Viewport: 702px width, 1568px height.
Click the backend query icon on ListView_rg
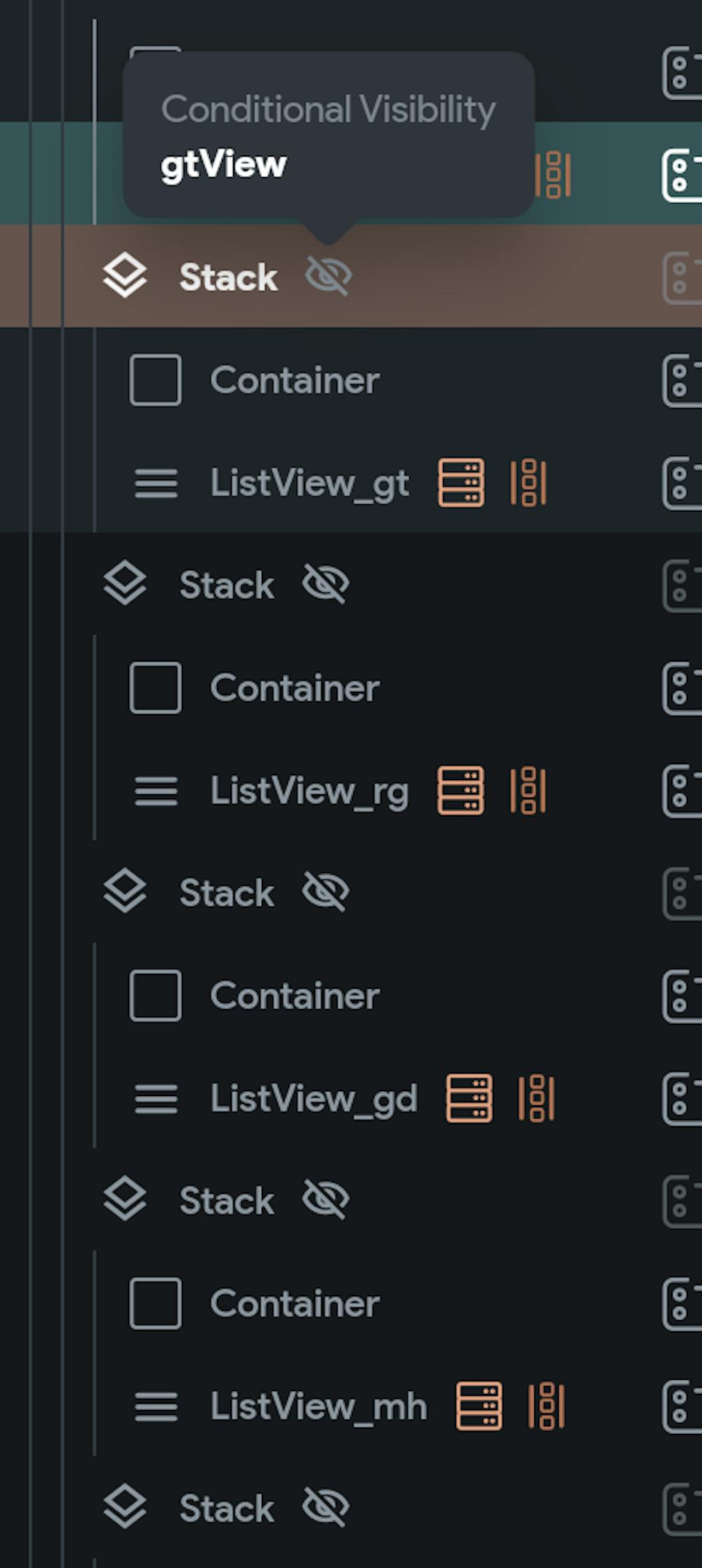461,790
